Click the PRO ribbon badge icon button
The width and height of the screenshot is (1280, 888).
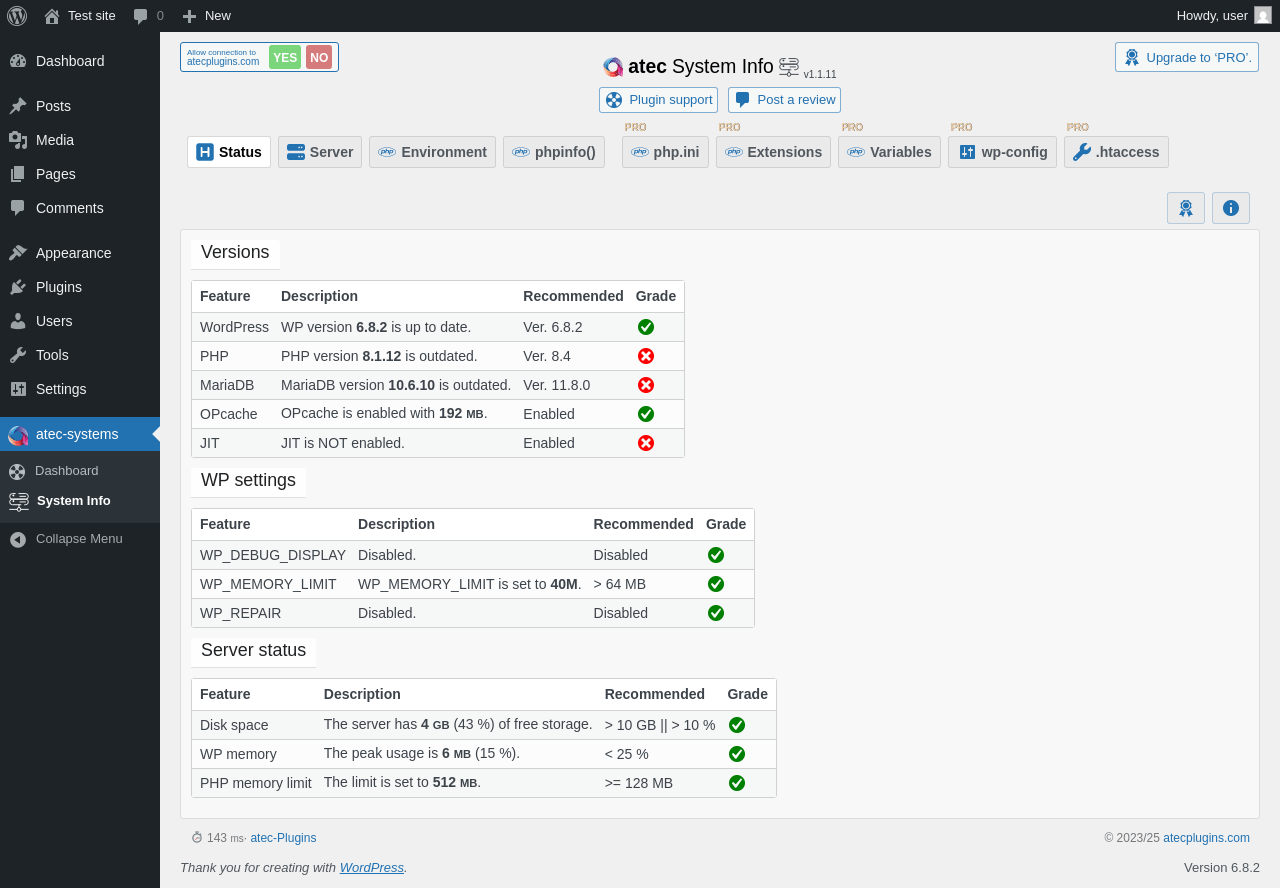pyautogui.click(x=1186, y=208)
